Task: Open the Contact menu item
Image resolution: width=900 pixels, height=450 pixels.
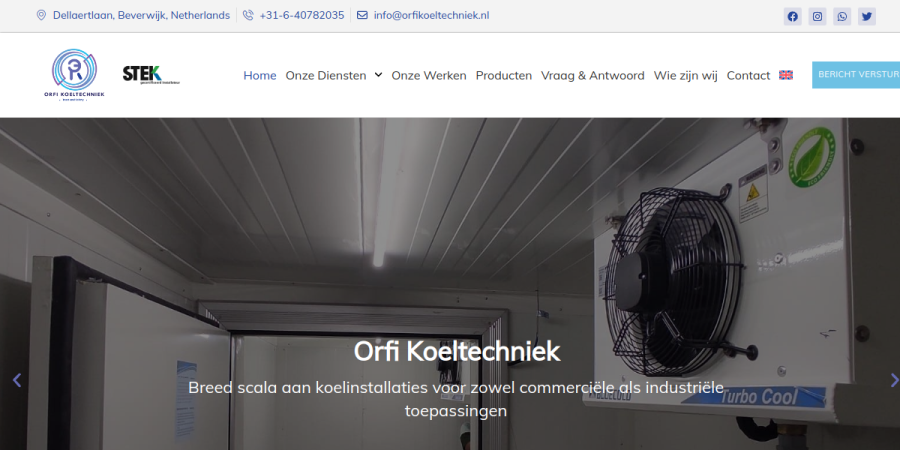Action: pyautogui.click(x=748, y=75)
